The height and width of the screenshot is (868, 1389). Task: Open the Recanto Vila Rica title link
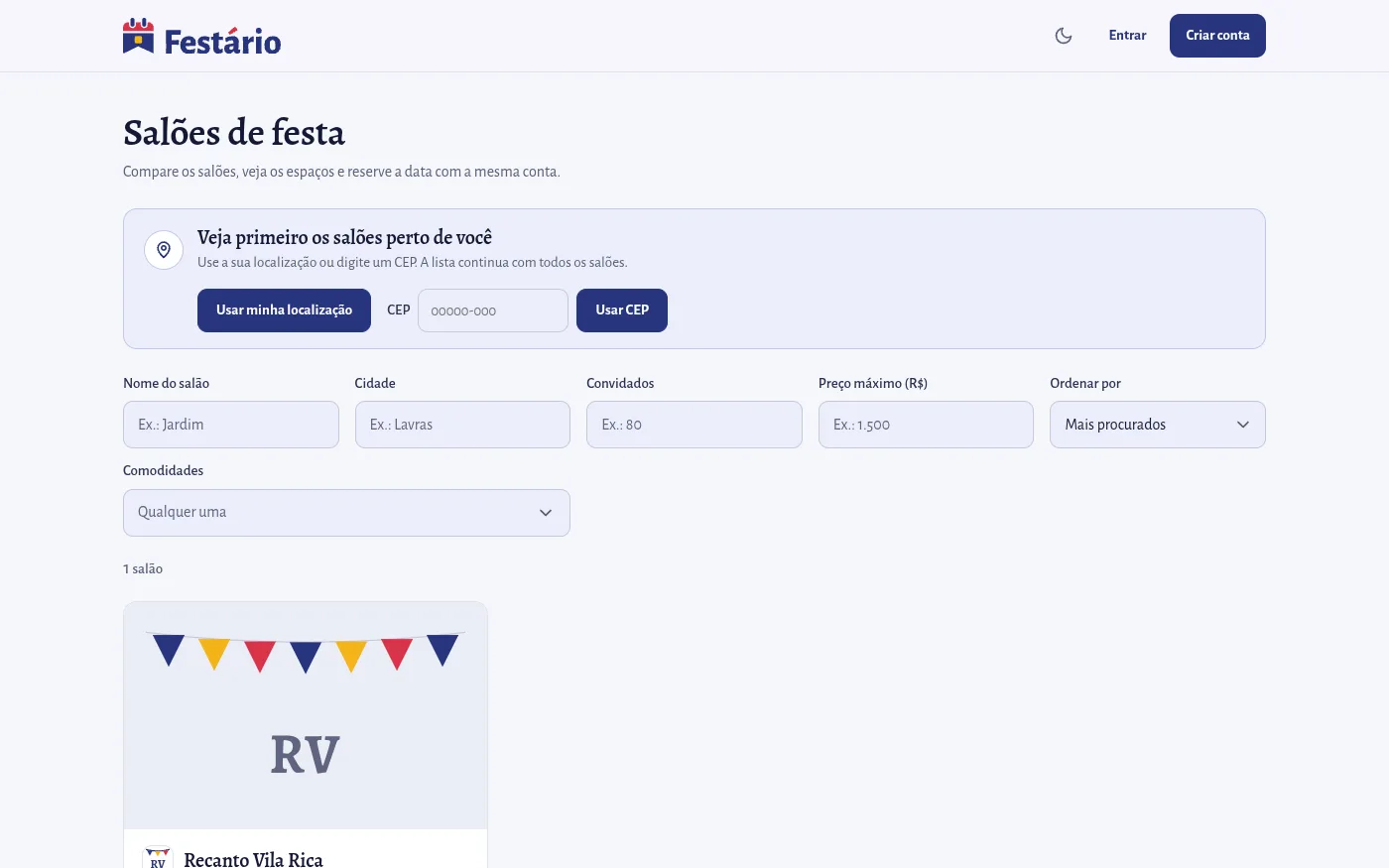coord(253,859)
